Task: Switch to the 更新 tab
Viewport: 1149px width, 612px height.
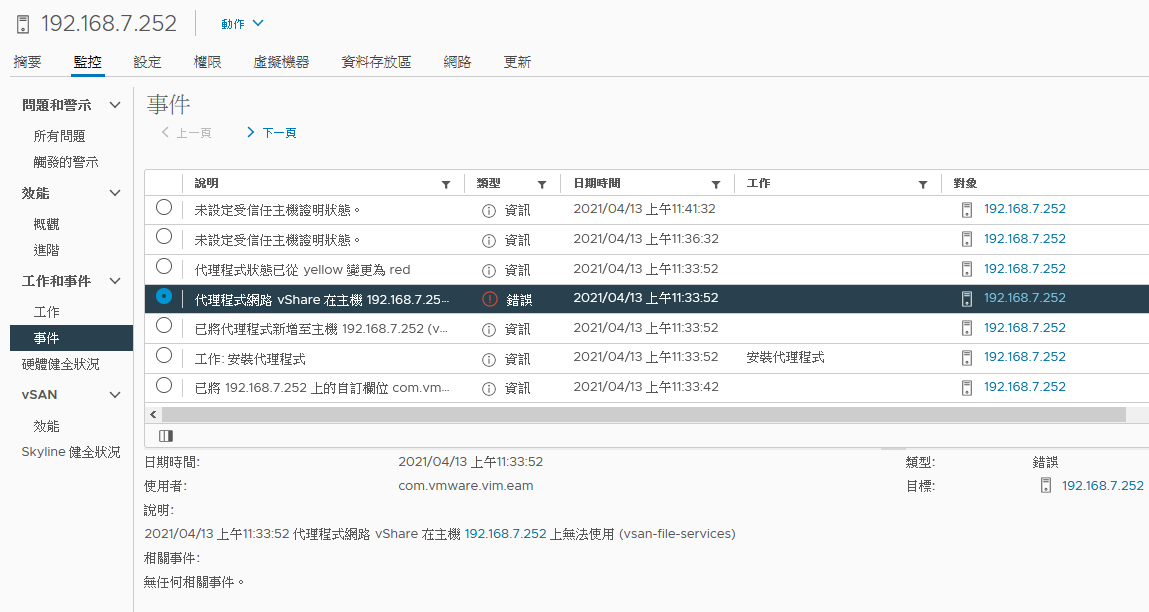Action: [517, 62]
